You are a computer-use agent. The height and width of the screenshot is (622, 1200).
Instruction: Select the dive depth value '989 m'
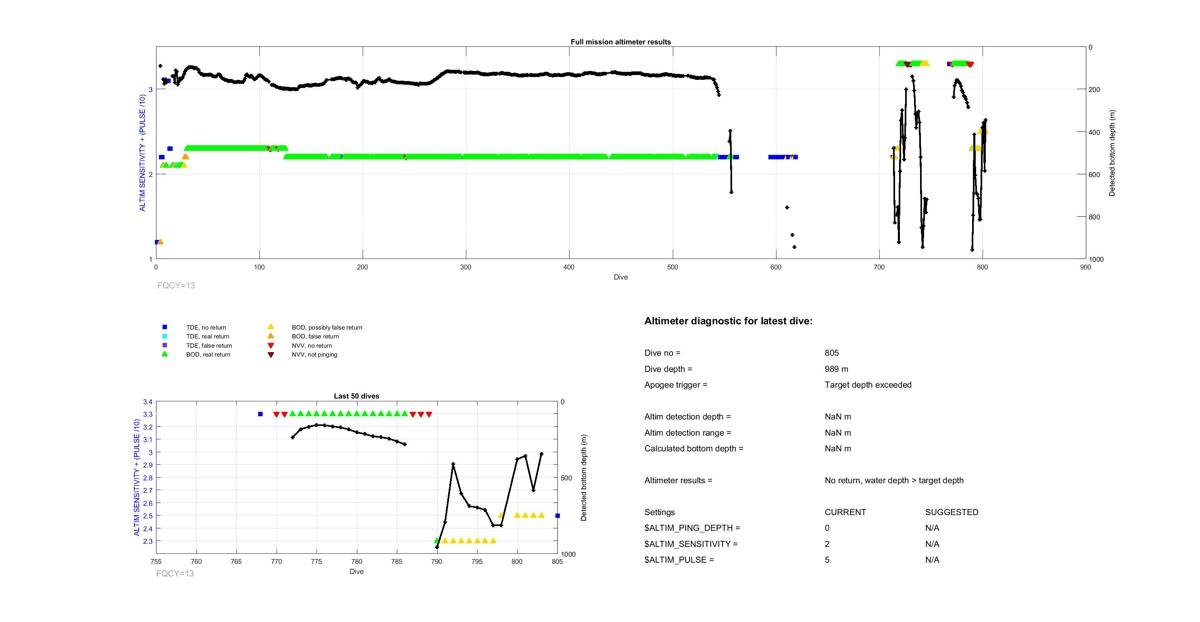[837, 369]
